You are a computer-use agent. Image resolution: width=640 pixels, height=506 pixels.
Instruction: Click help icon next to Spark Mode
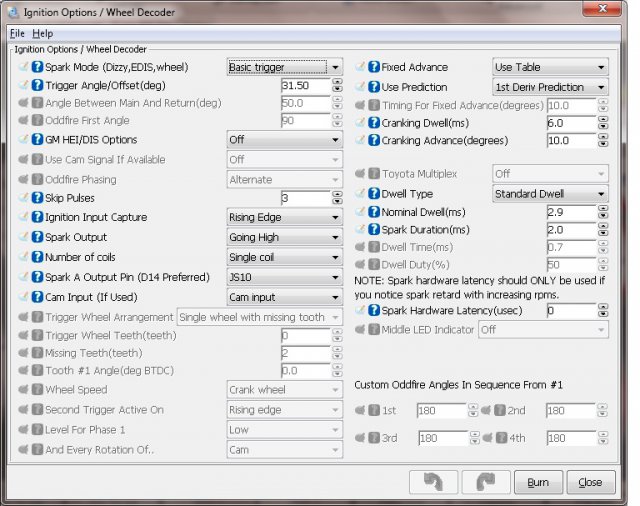point(37,67)
